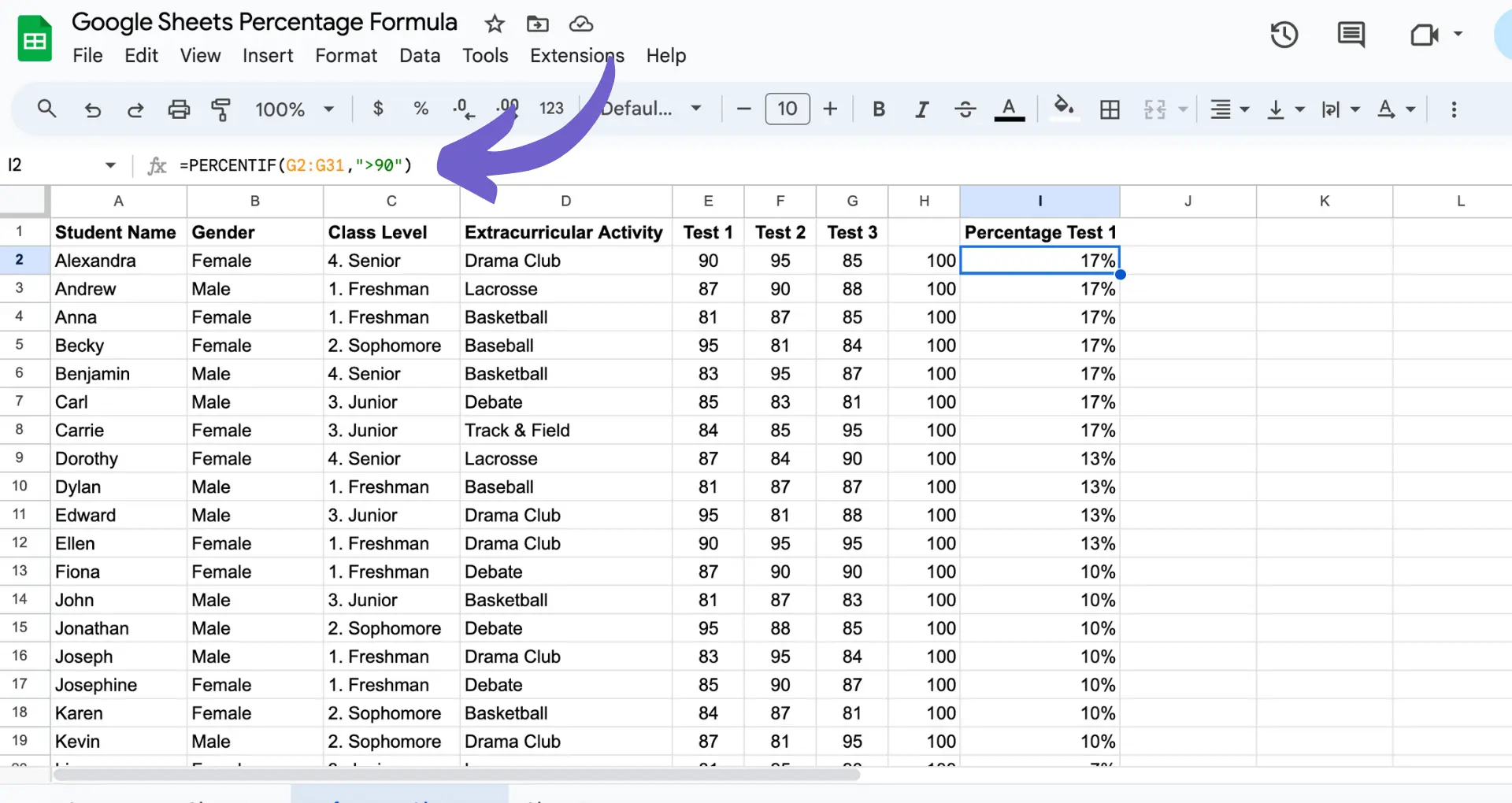This screenshot has width=1512, height=803.
Task: Move document to folder icon
Action: point(538,24)
